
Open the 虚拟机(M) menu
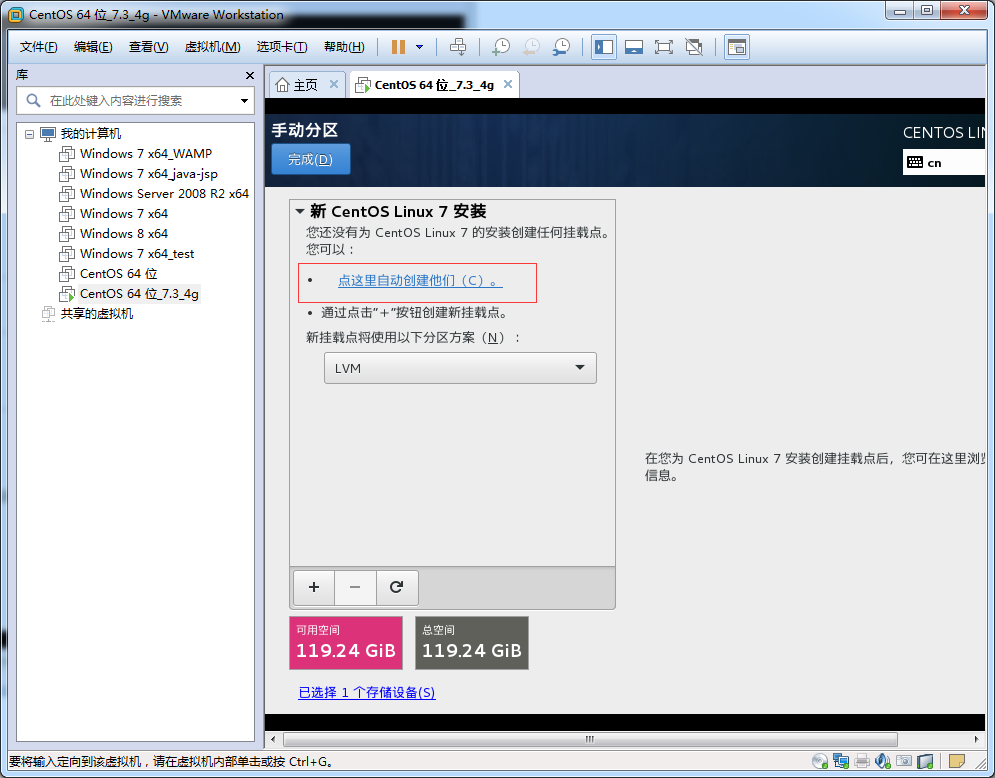click(213, 47)
